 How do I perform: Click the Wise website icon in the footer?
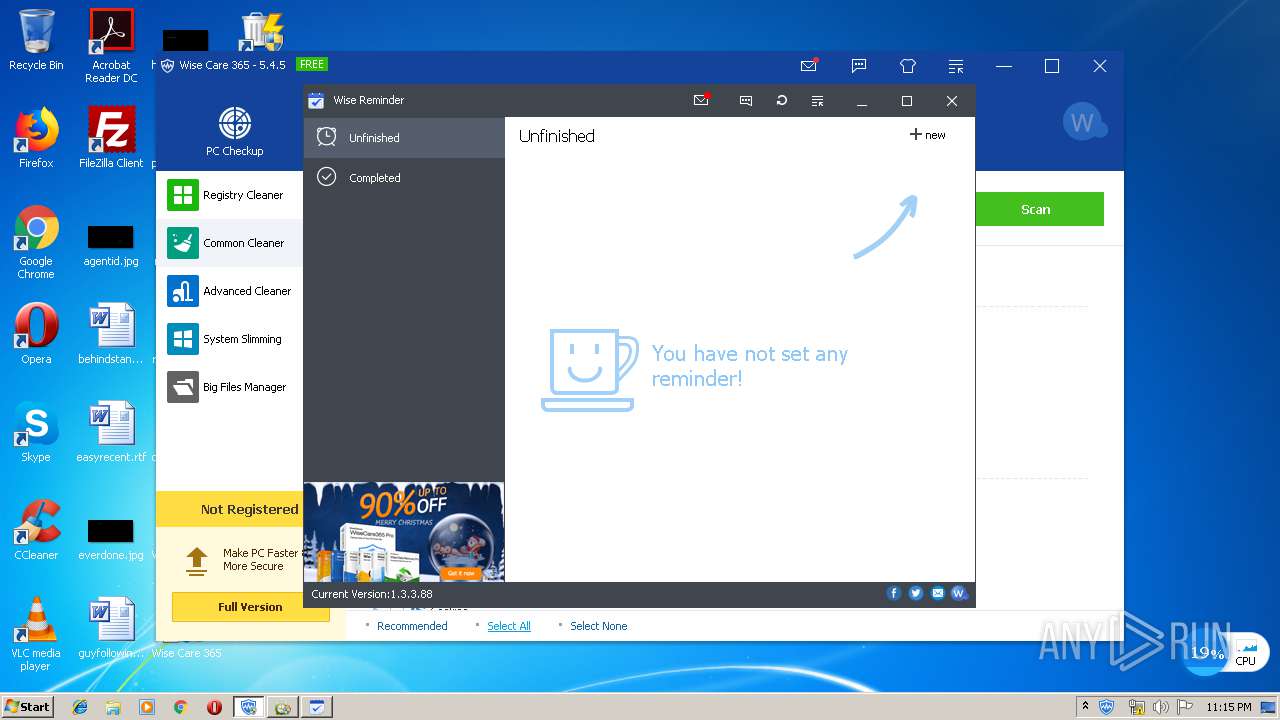pyautogui.click(x=959, y=593)
